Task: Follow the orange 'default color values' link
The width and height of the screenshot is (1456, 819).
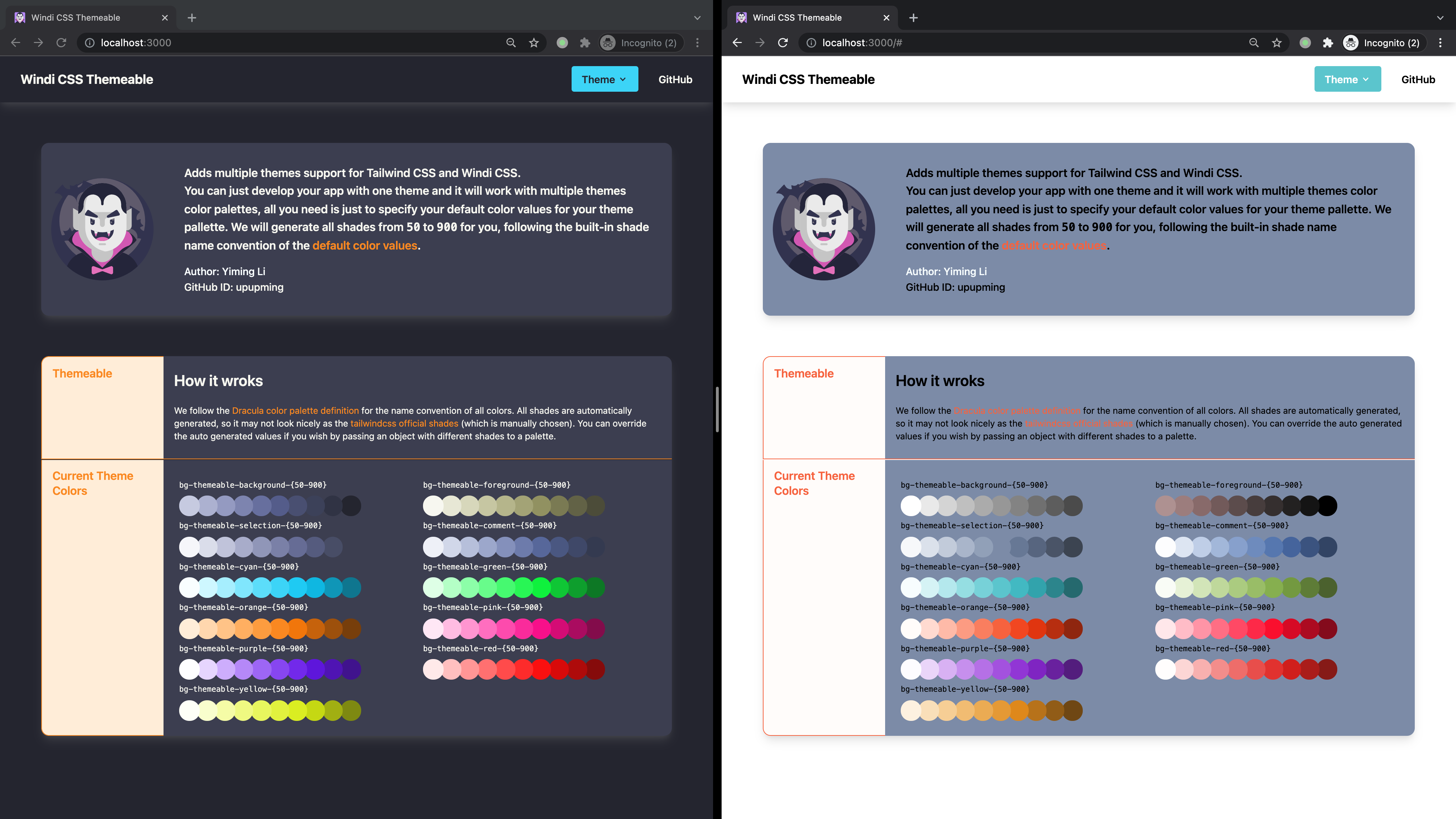Action: (x=365, y=245)
